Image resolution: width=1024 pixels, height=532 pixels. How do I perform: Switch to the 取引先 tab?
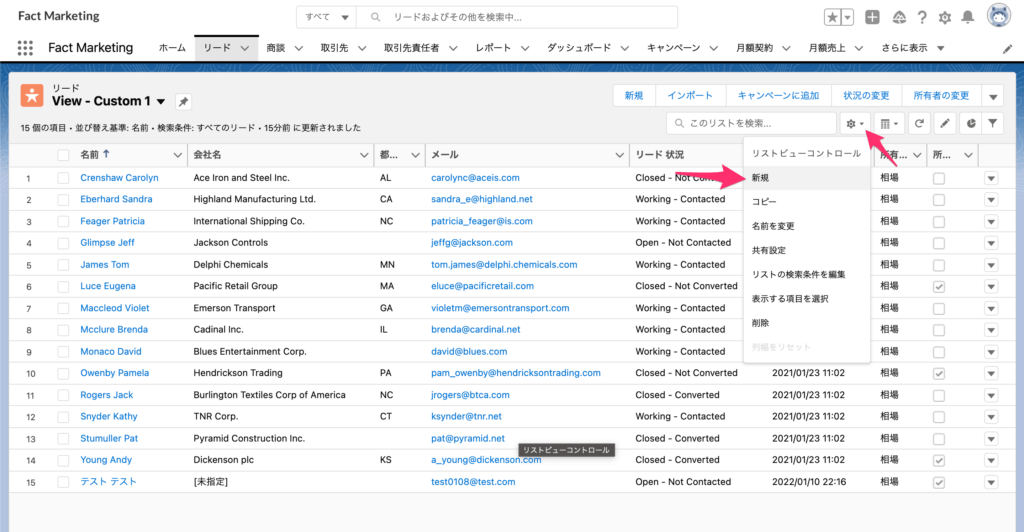[334, 48]
